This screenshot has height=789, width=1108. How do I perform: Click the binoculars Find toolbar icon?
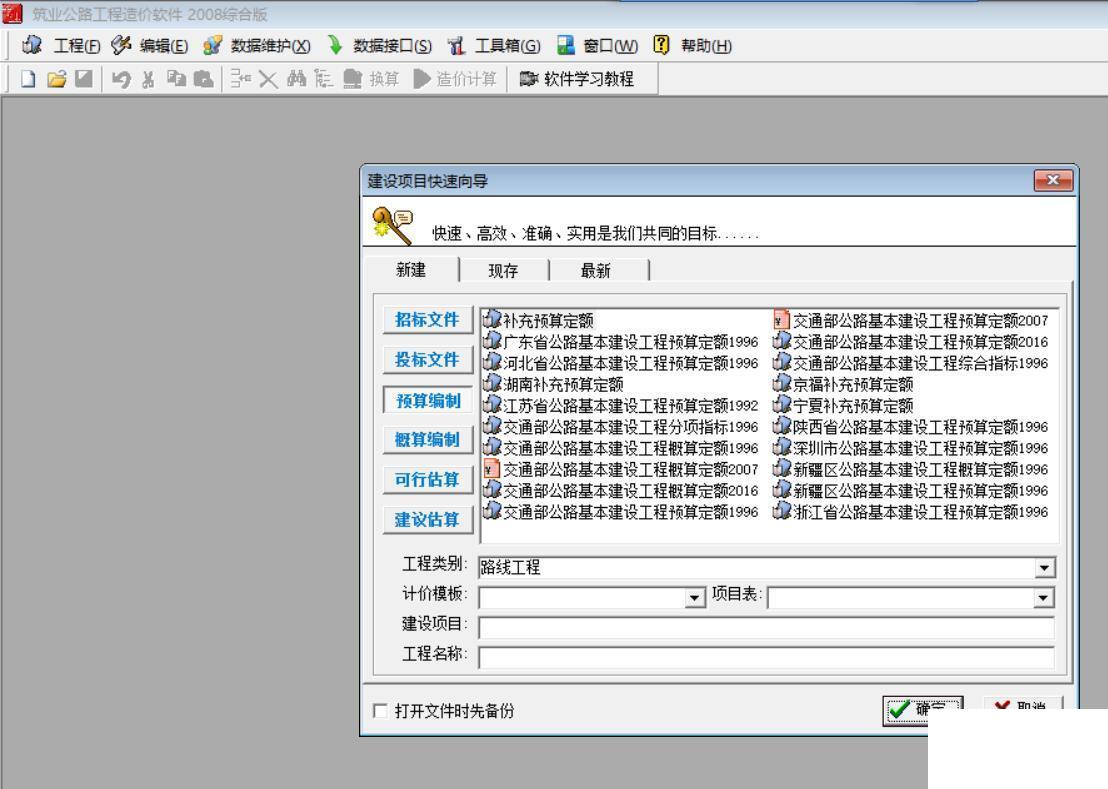297,79
